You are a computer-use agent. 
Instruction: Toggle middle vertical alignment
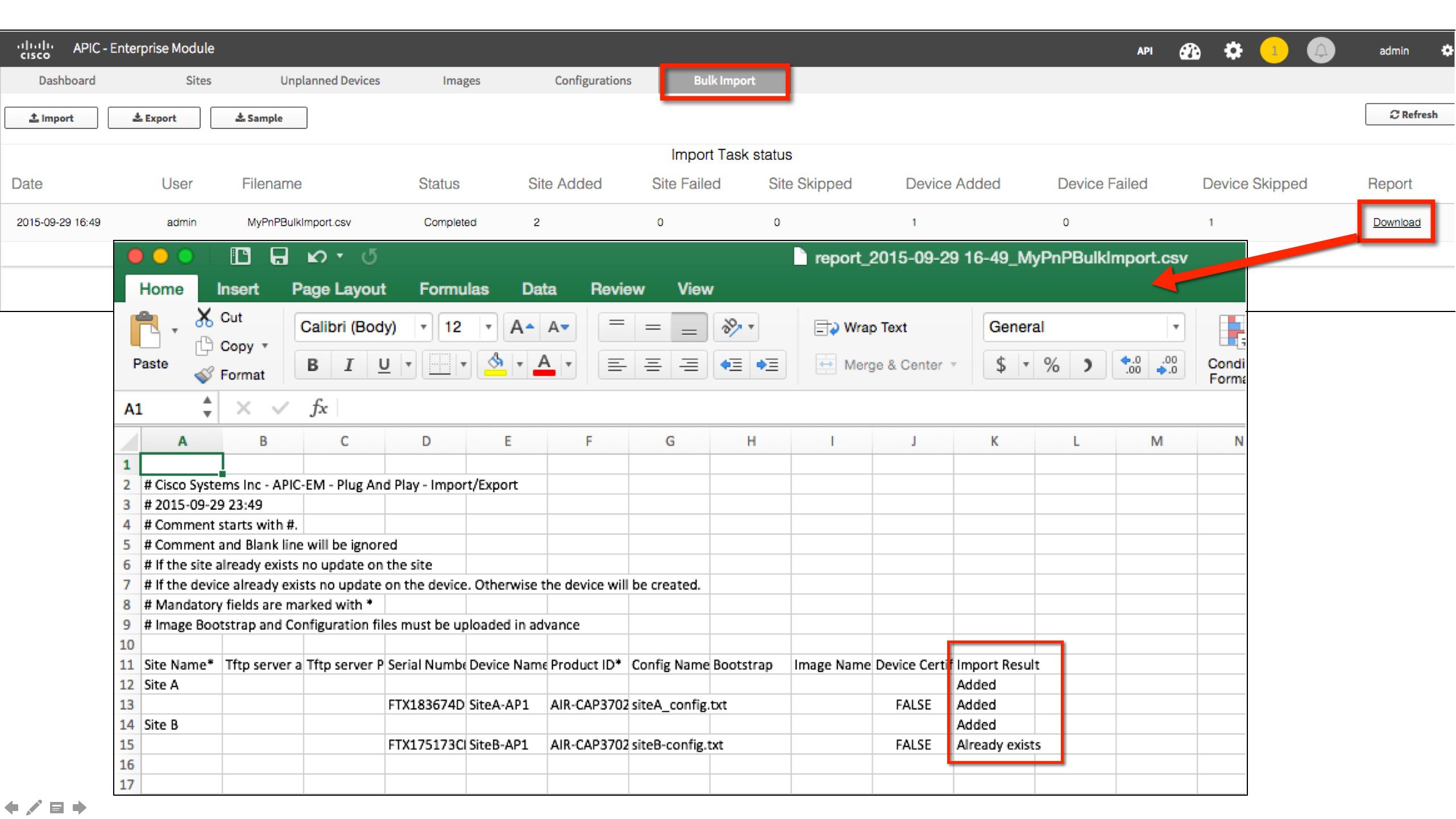653,327
